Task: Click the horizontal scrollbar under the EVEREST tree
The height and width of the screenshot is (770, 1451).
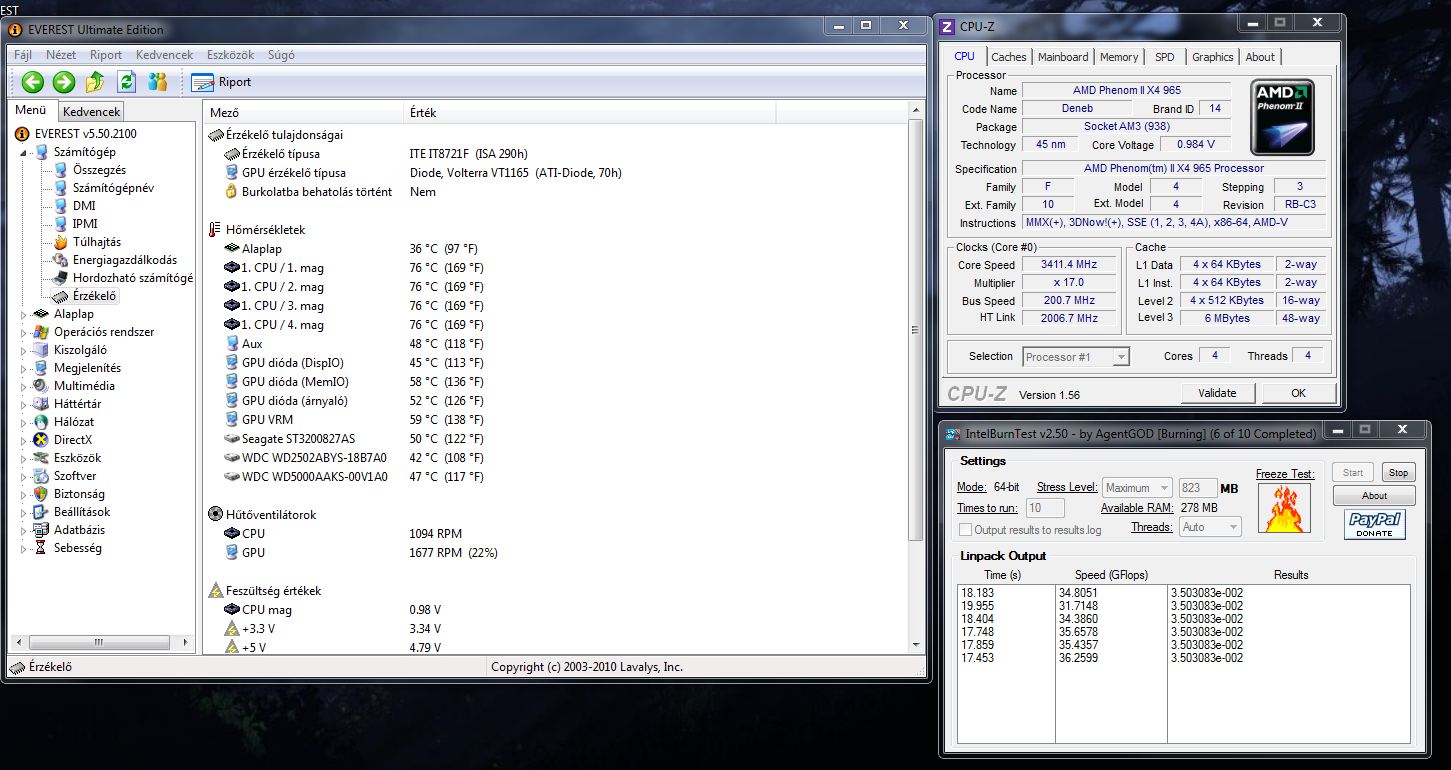Action: click(x=98, y=643)
